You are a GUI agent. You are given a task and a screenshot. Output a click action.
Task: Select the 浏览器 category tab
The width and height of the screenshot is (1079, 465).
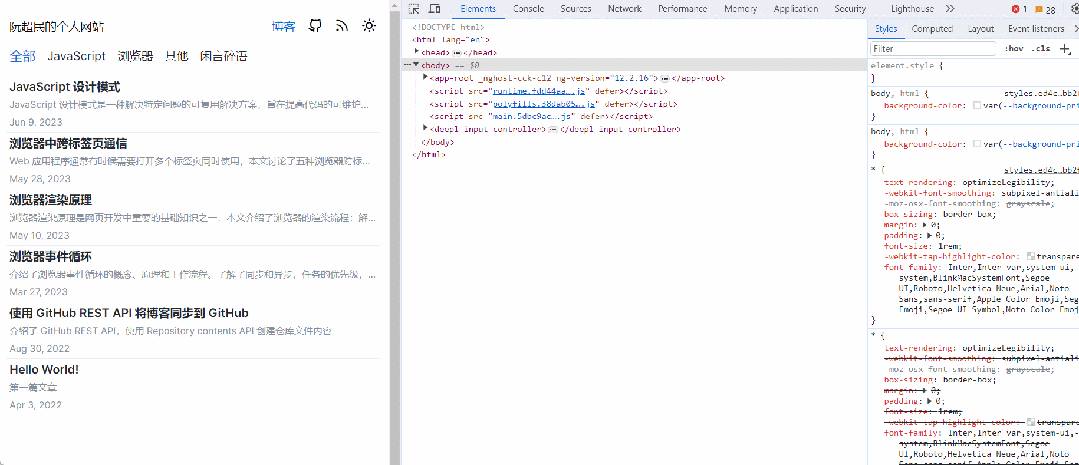click(x=135, y=56)
